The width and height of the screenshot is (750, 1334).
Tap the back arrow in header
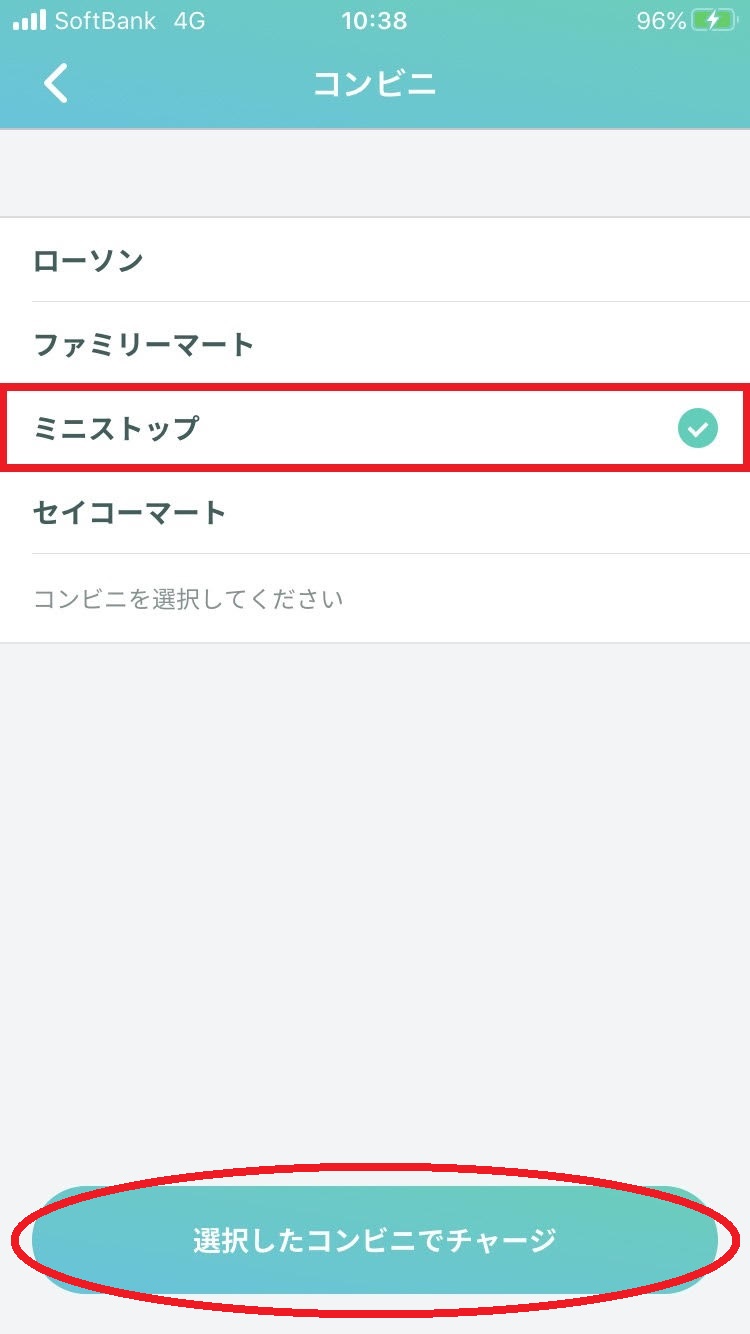[x=56, y=84]
